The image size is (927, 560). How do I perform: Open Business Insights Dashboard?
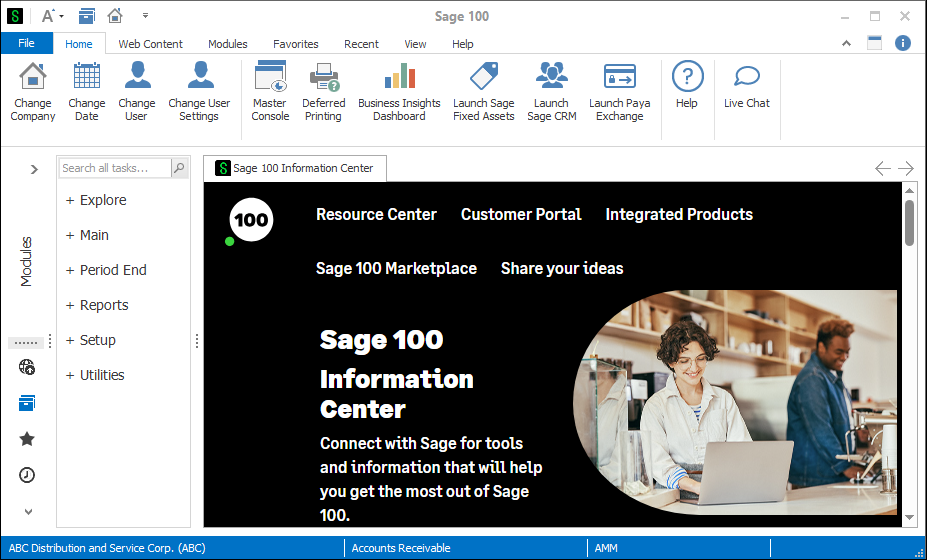(x=399, y=90)
